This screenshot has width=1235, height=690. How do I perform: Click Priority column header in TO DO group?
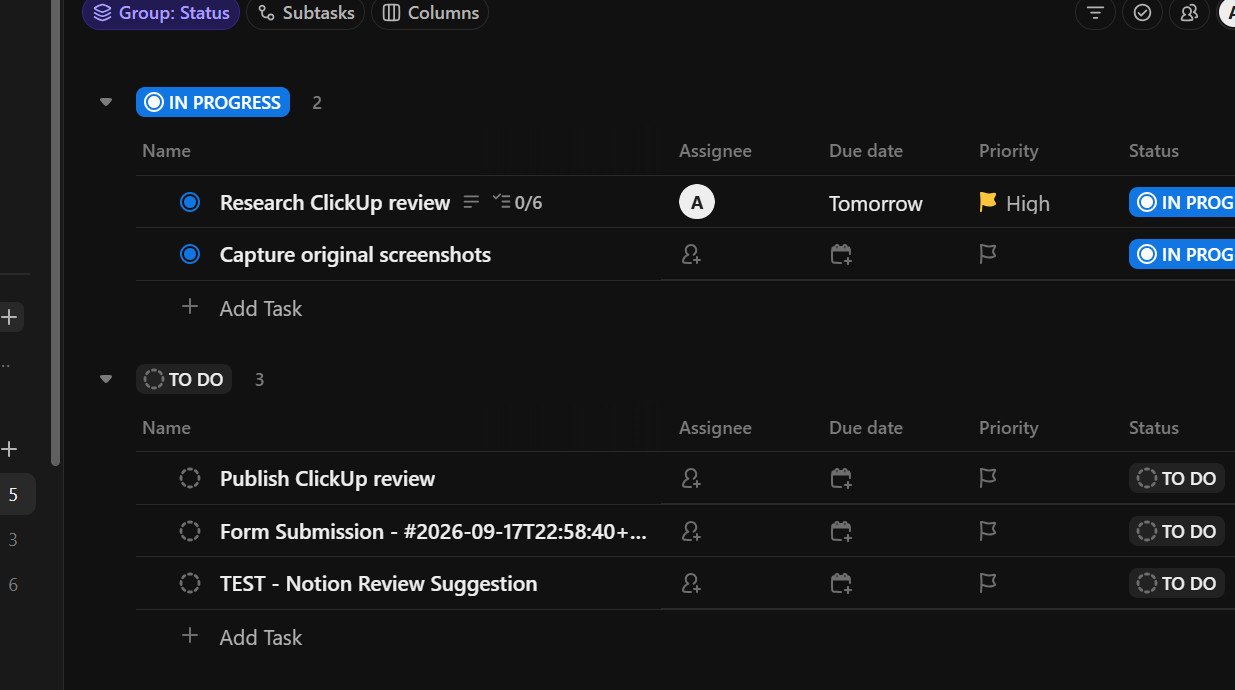pos(1008,427)
